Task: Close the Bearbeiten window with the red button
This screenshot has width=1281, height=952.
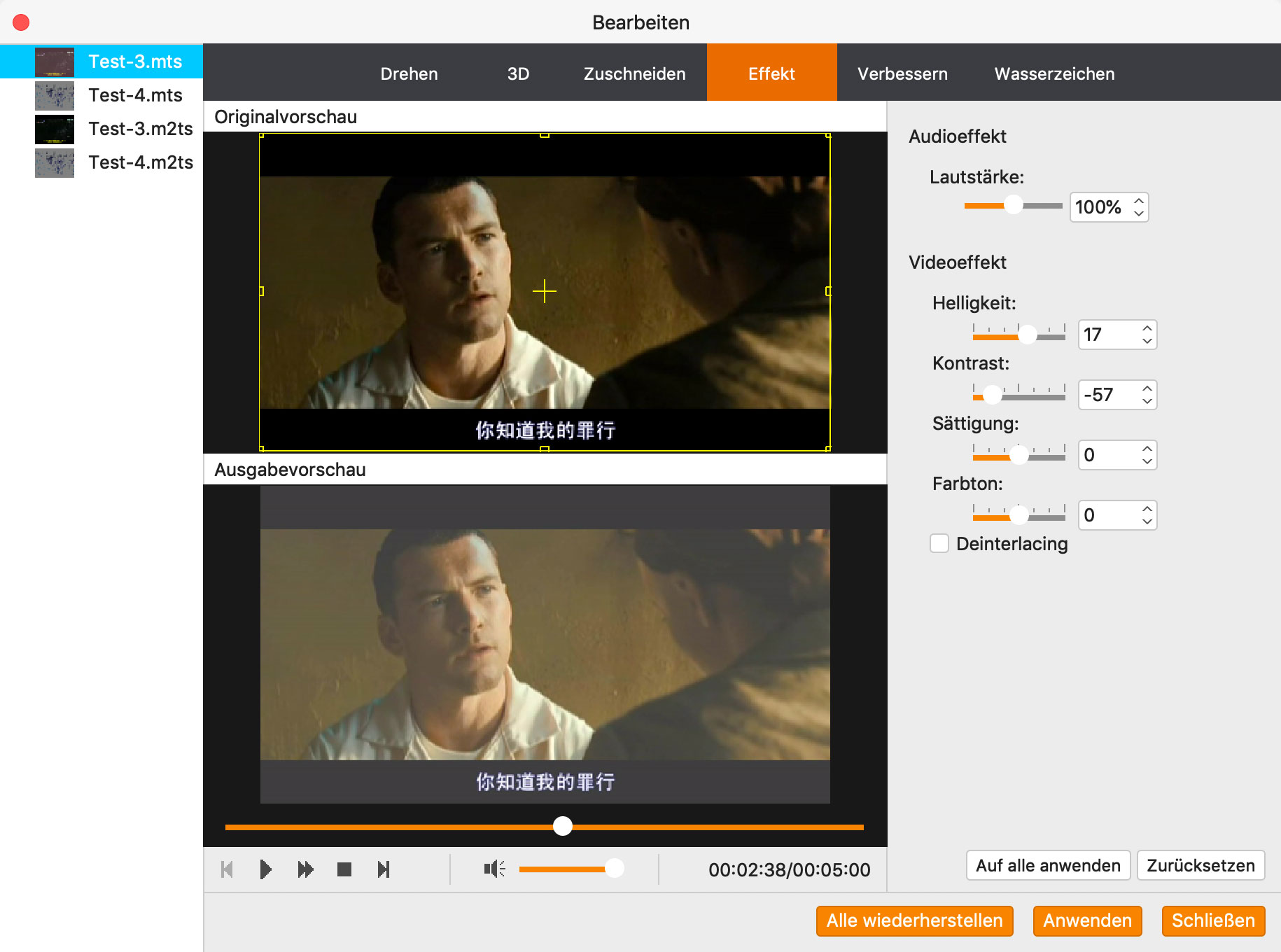Action: tap(21, 22)
